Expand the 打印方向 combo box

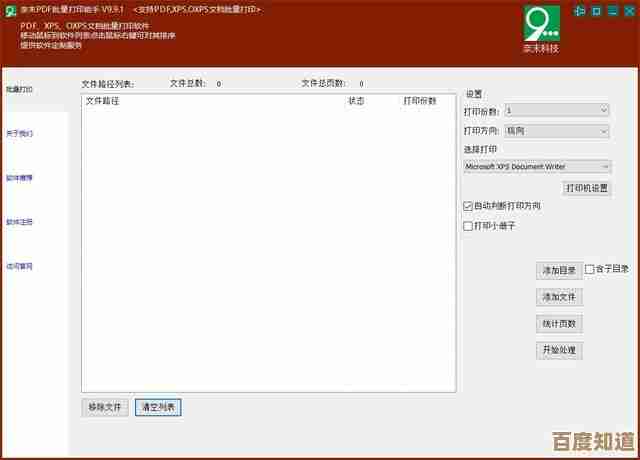pos(557,131)
